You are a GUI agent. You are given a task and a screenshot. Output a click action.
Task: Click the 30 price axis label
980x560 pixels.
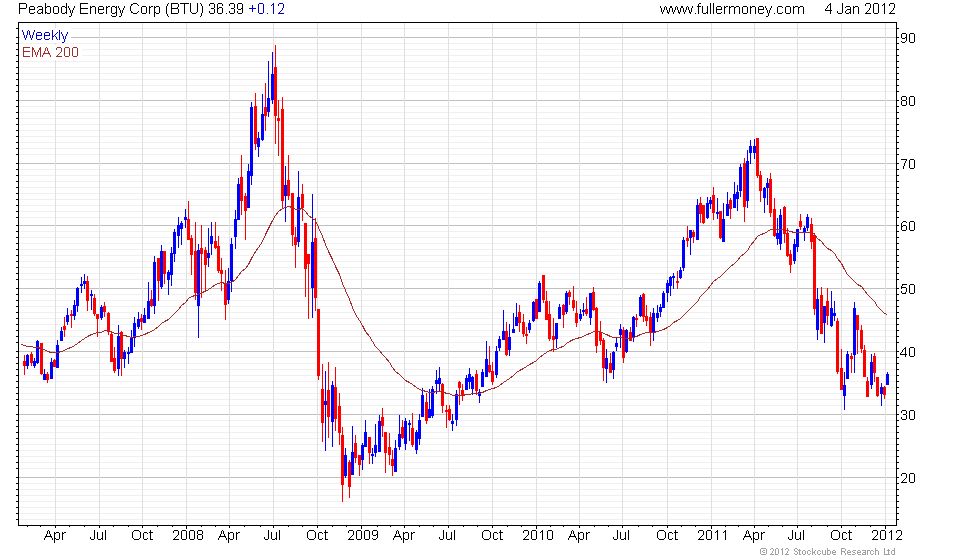(908, 415)
